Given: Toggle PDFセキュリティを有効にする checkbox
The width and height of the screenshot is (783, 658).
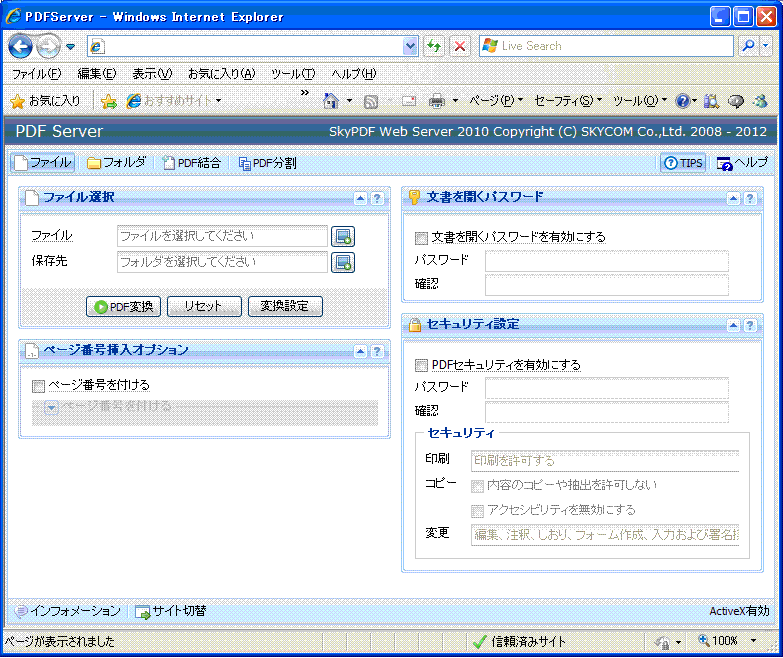Looking at the screenshot, I should click(x=421, y=365).
